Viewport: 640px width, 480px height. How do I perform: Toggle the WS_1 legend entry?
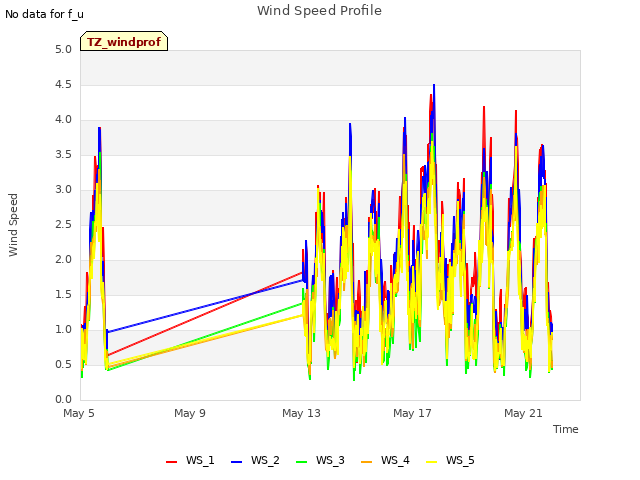point(190,460)
